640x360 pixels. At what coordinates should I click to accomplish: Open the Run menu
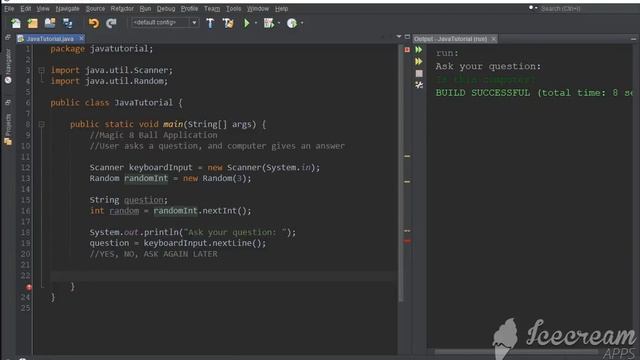point(145,9)
